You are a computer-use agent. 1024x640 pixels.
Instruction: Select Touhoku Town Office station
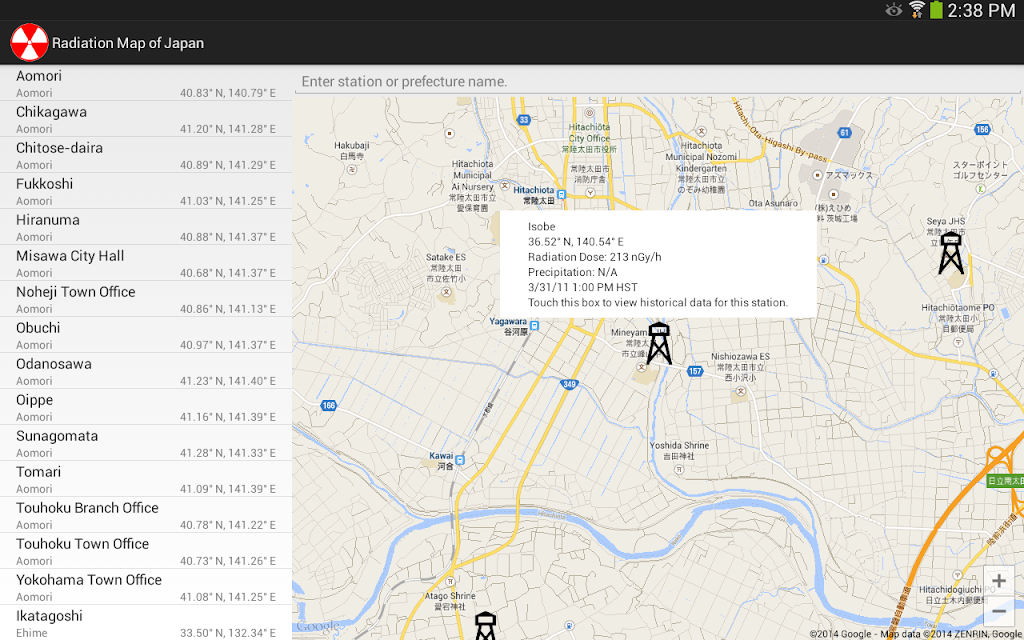coord(146,551)
